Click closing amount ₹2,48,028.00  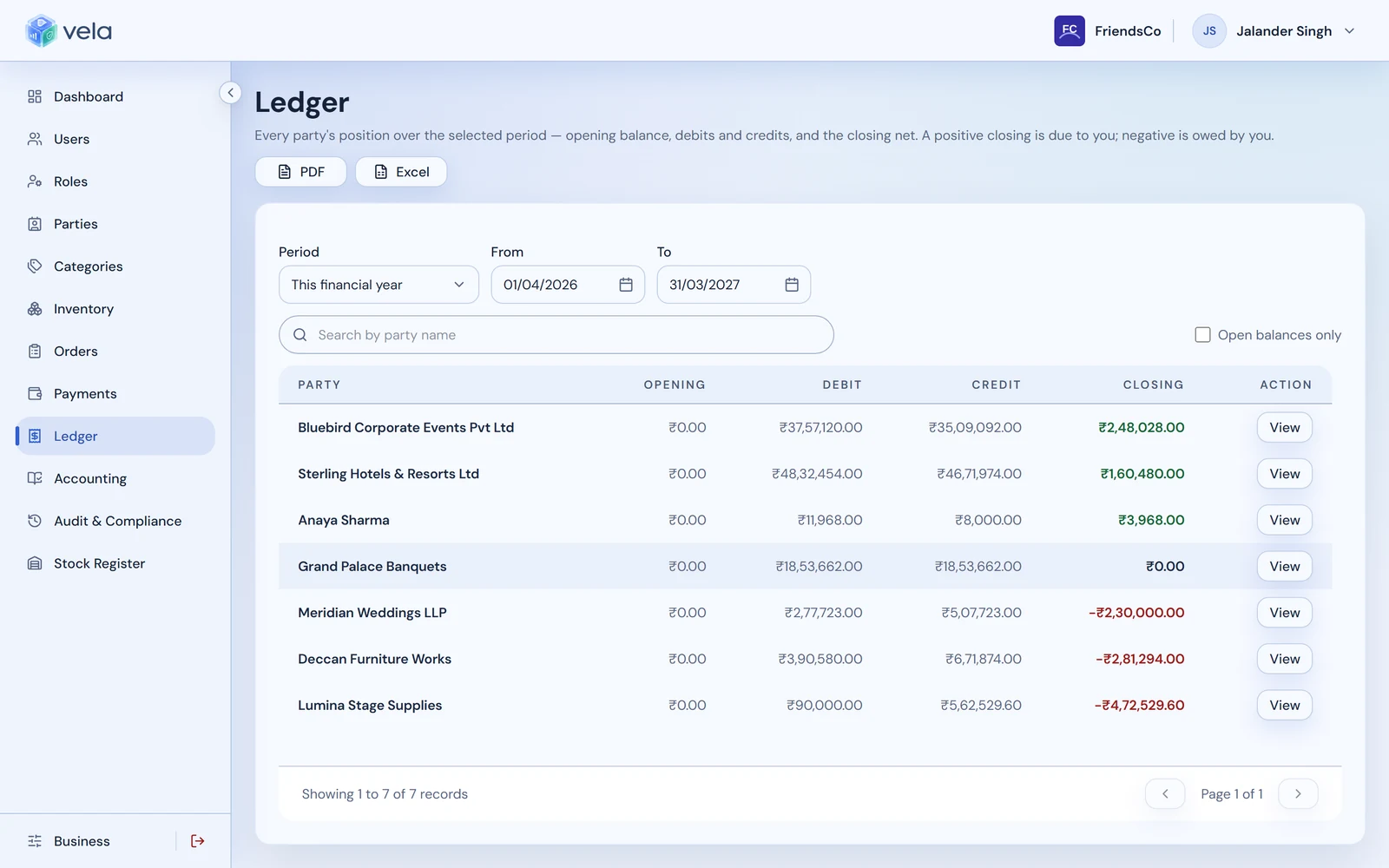pos(1141,428)
